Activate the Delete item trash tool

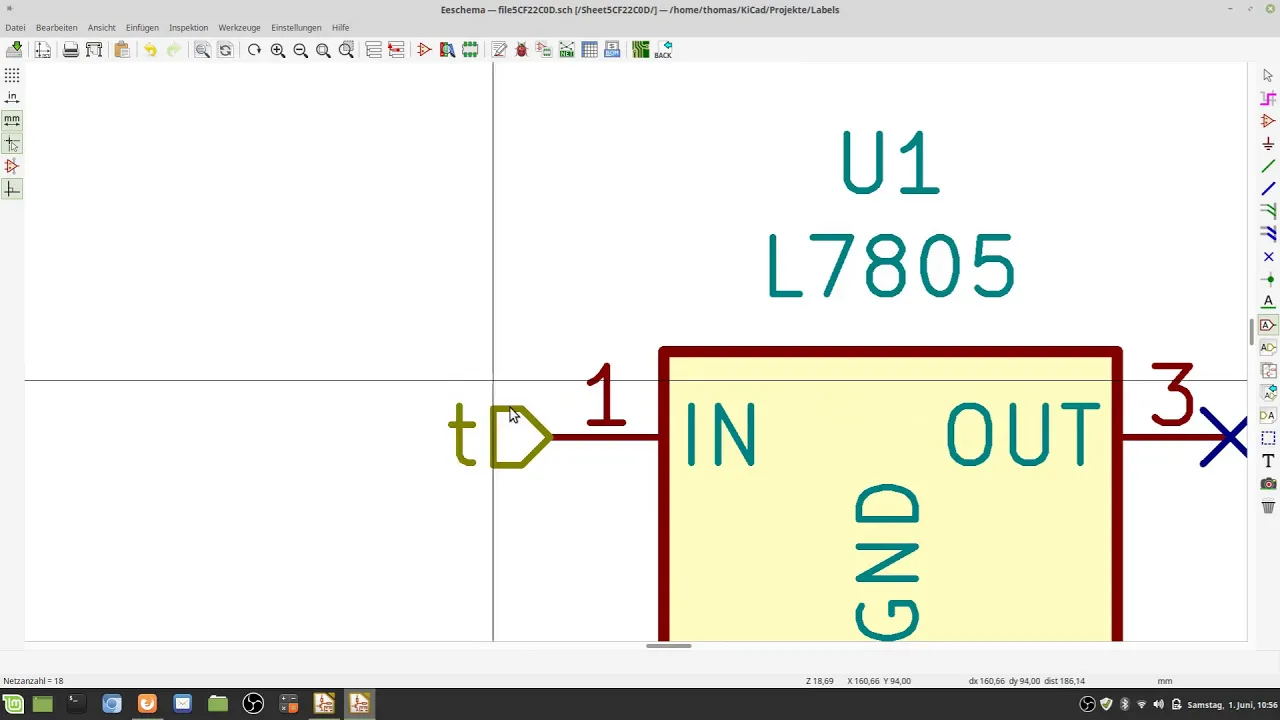click(x=1268, y=507)
